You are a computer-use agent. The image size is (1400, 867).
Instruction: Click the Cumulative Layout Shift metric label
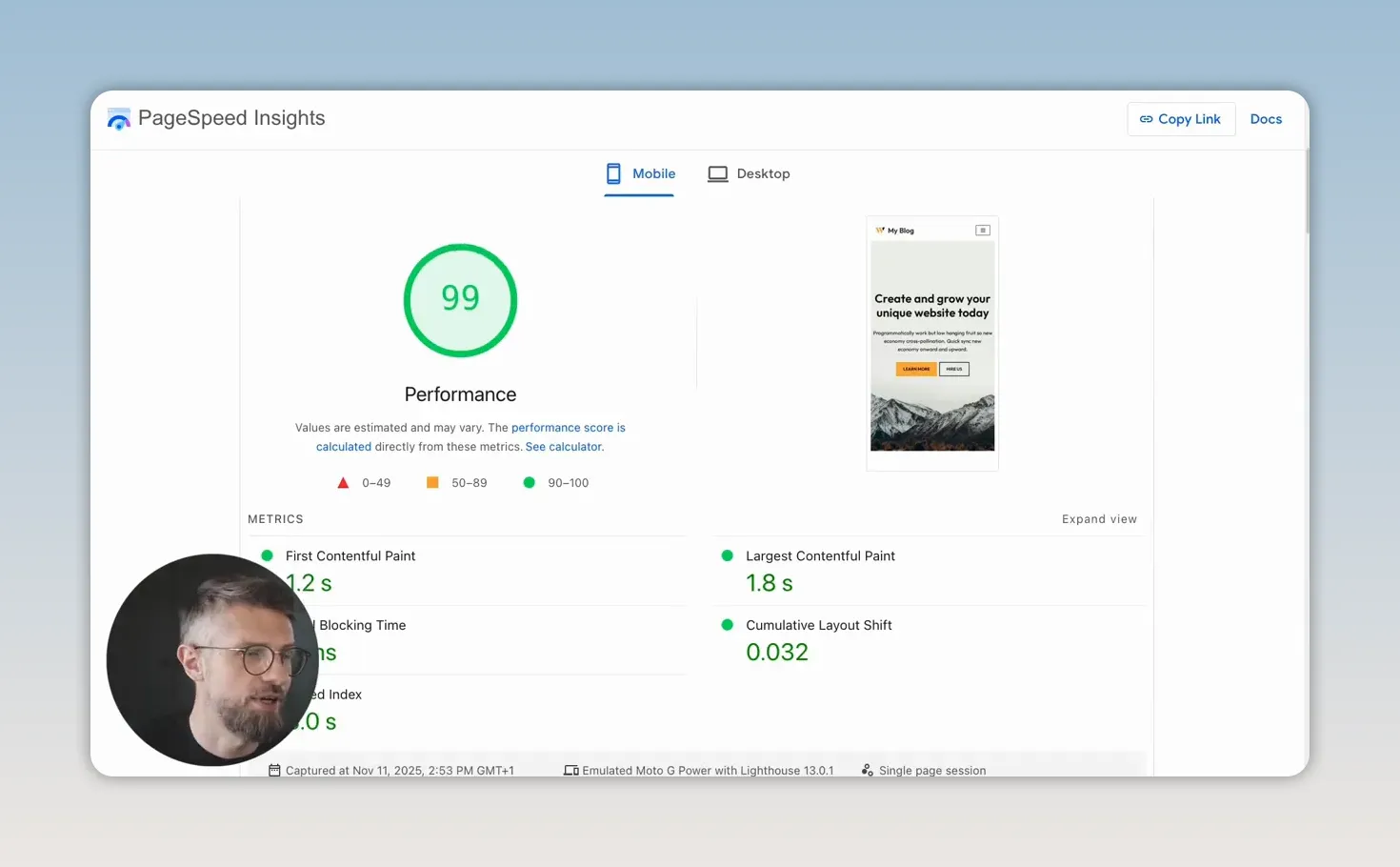(819, 625)
